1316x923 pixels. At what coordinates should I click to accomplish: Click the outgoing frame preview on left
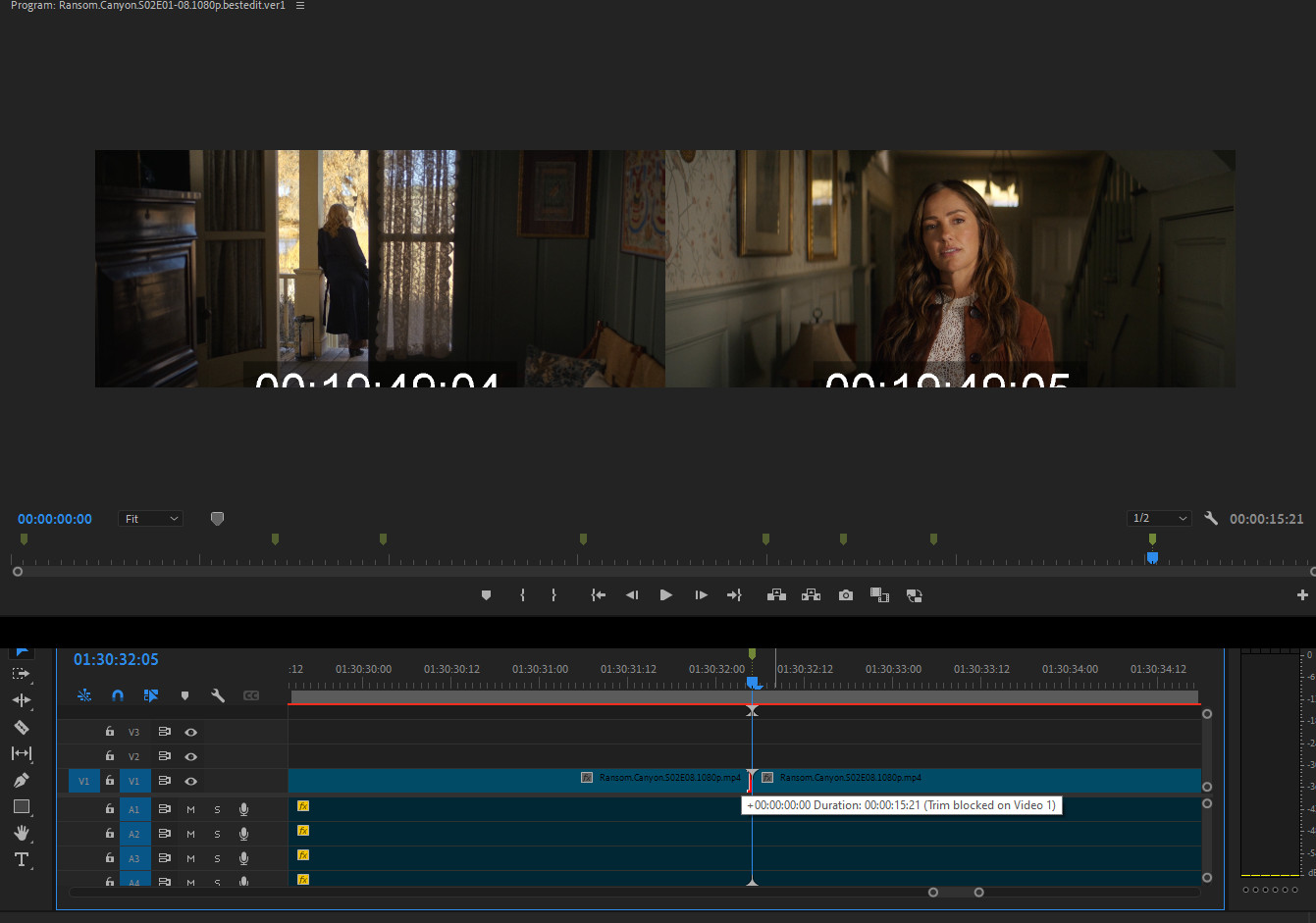(380, 269)
